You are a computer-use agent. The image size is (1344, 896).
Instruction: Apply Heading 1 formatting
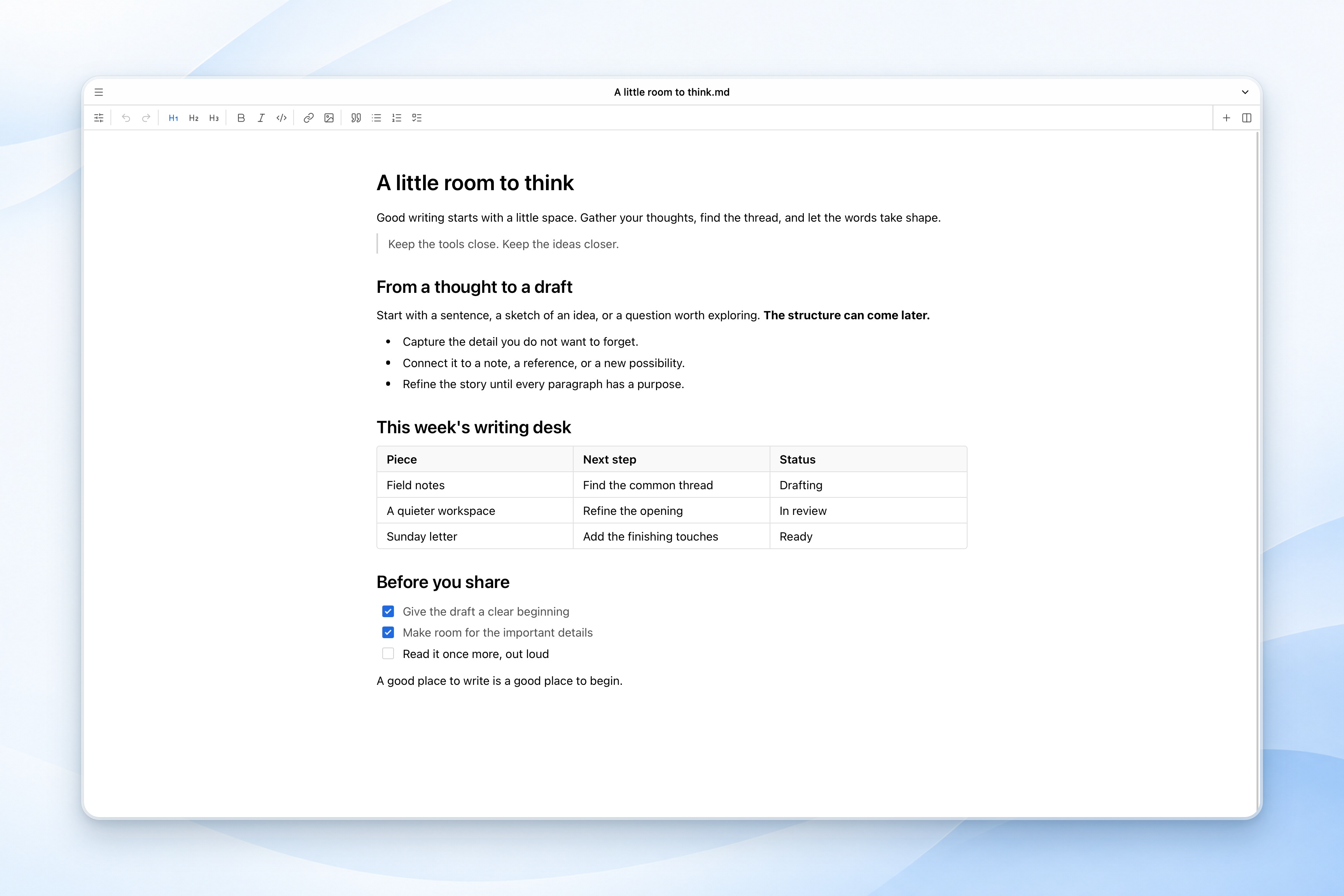[173, 118]
